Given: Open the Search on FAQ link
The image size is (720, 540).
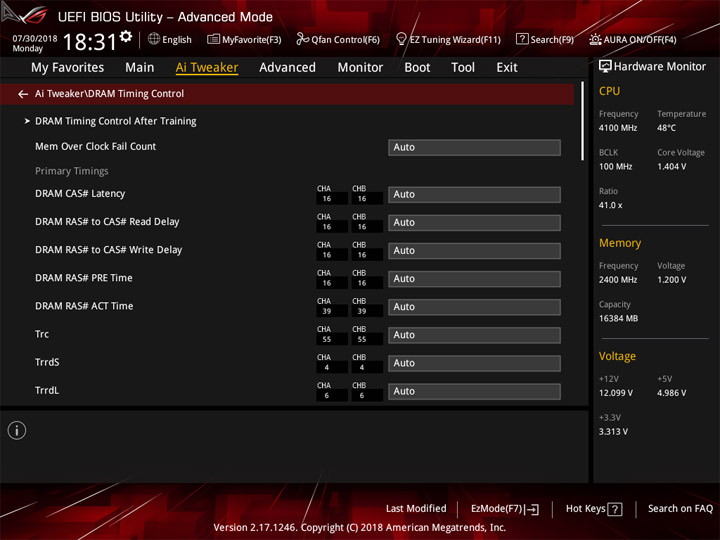Looking at the screenshot, I should [680, 509].
